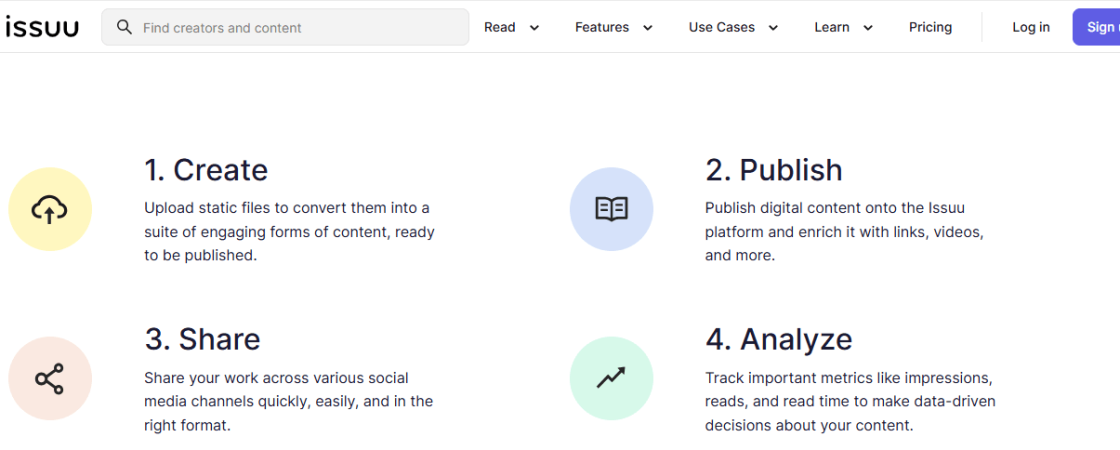
Task: Click the Share network icon
Action: coord(49,379)
